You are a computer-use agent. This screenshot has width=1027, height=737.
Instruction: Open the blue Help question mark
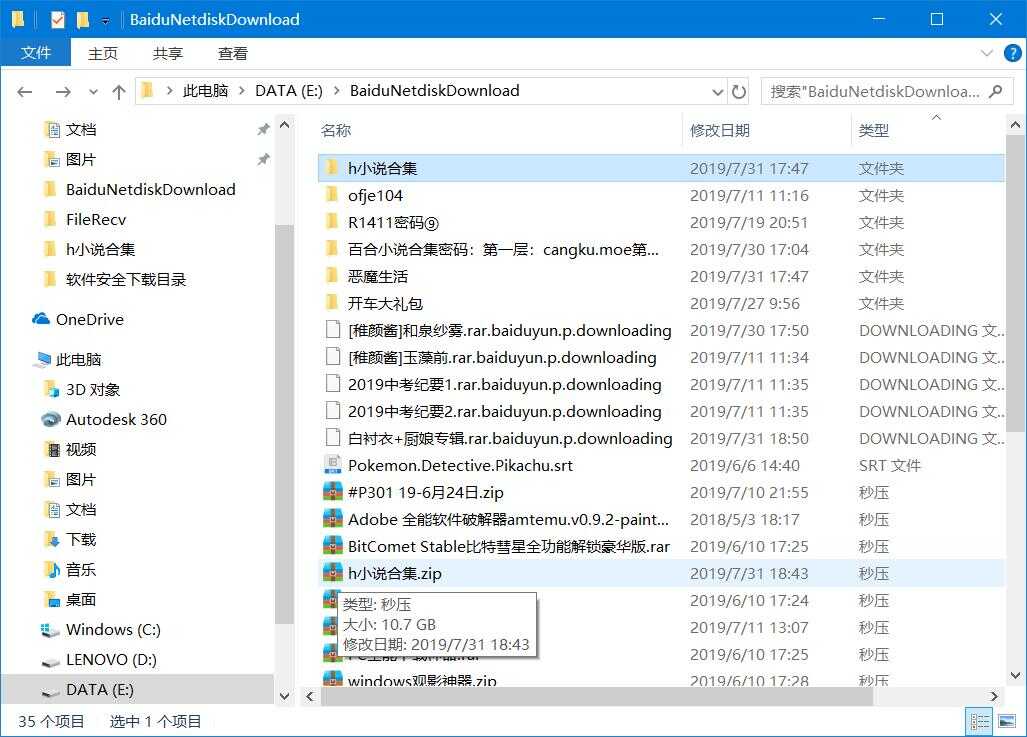[1013, 53]
